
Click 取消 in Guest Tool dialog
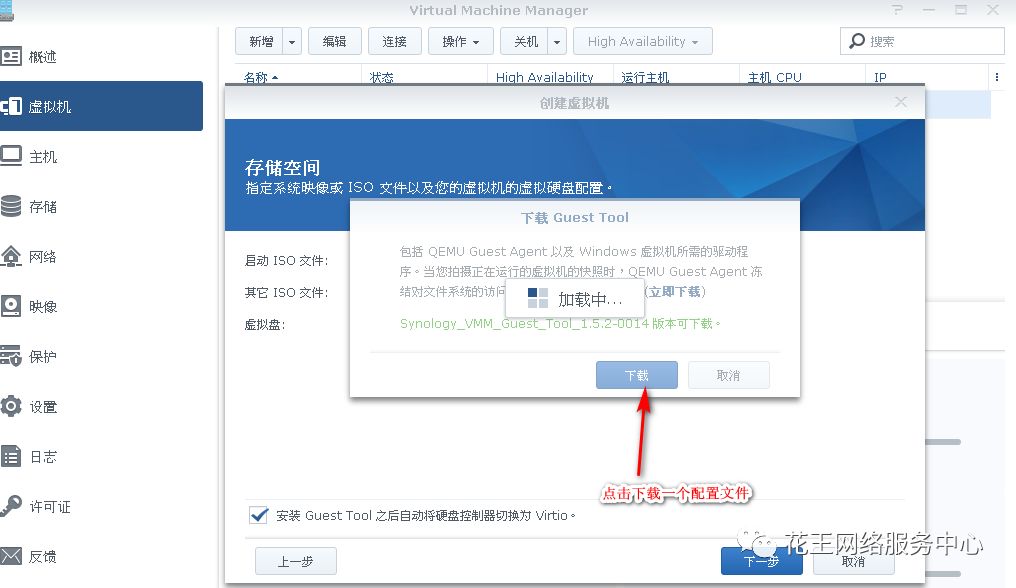[x=728, y=375]
